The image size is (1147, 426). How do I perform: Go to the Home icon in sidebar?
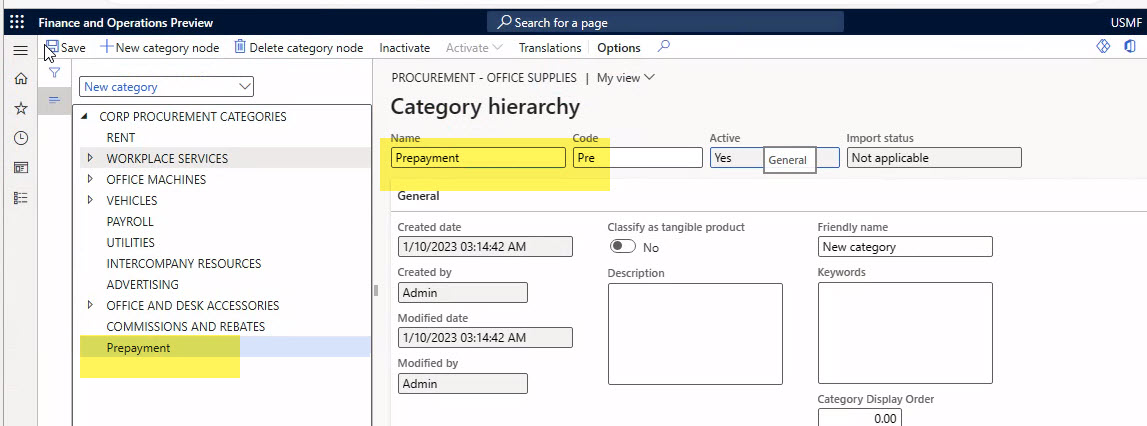point(20,78)
